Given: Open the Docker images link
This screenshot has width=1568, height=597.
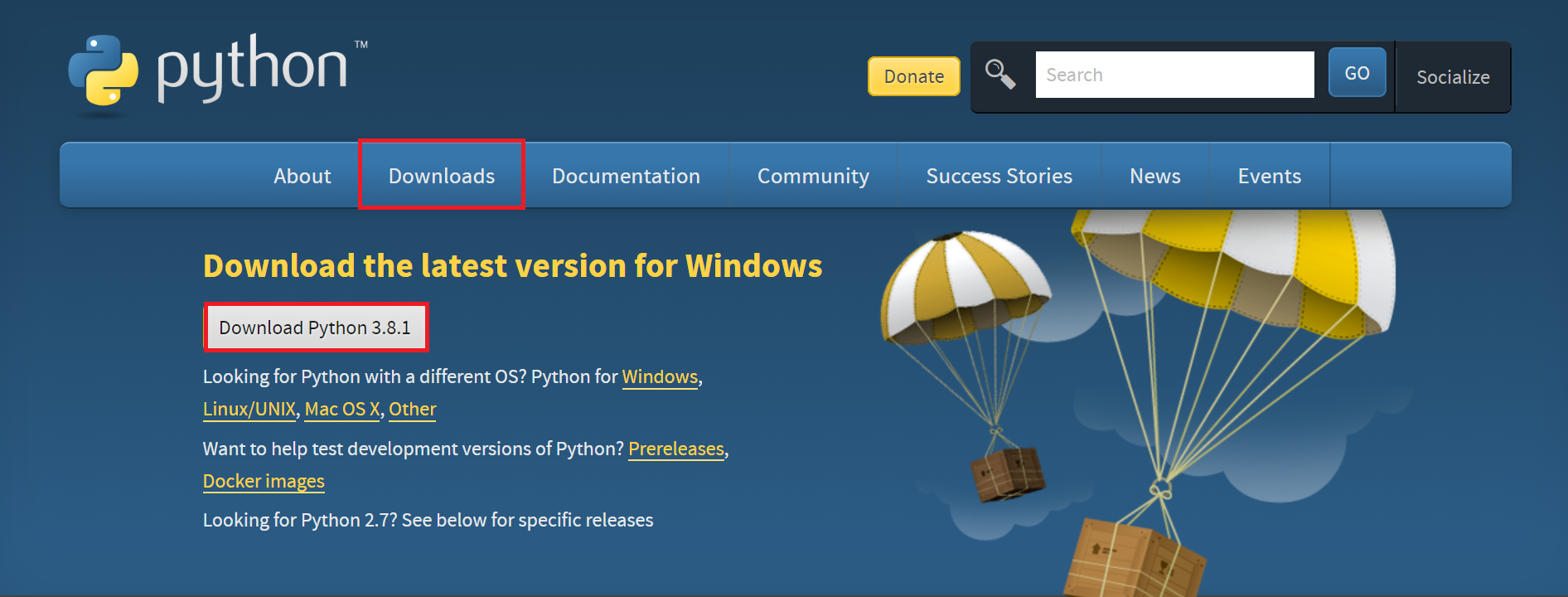Looking at the screenshot, I should point(264,481).
